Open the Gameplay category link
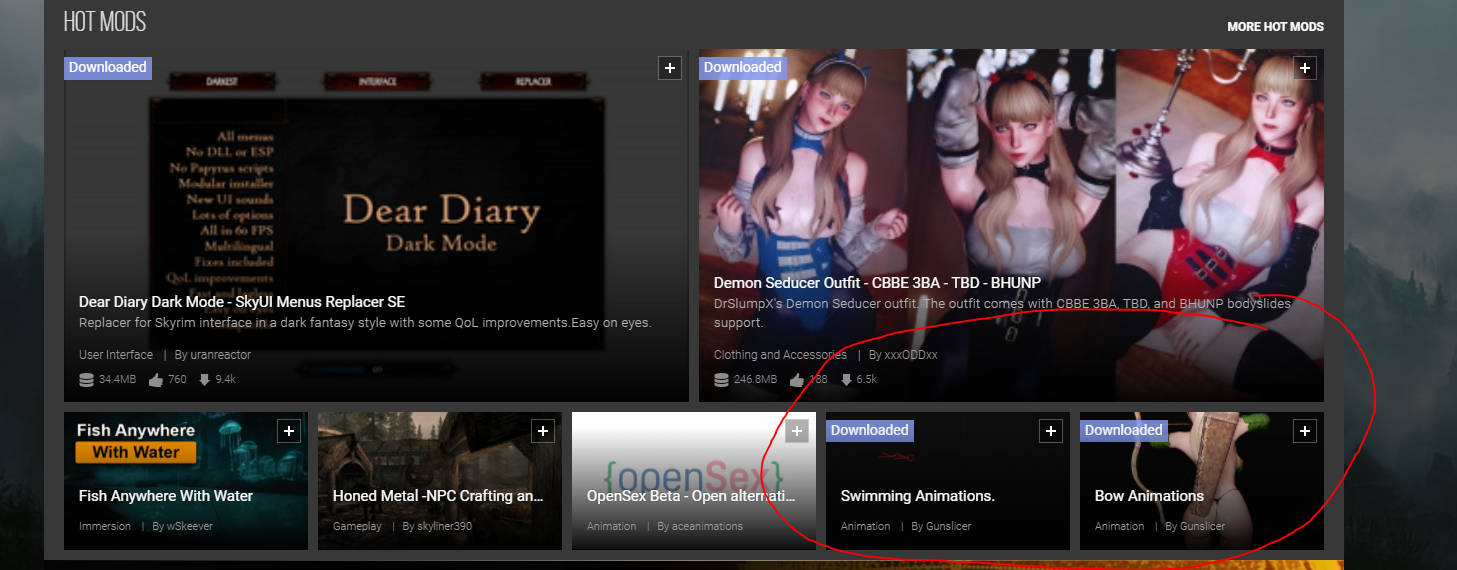This screenshot has height=570, width=1457. coord(357,526)
